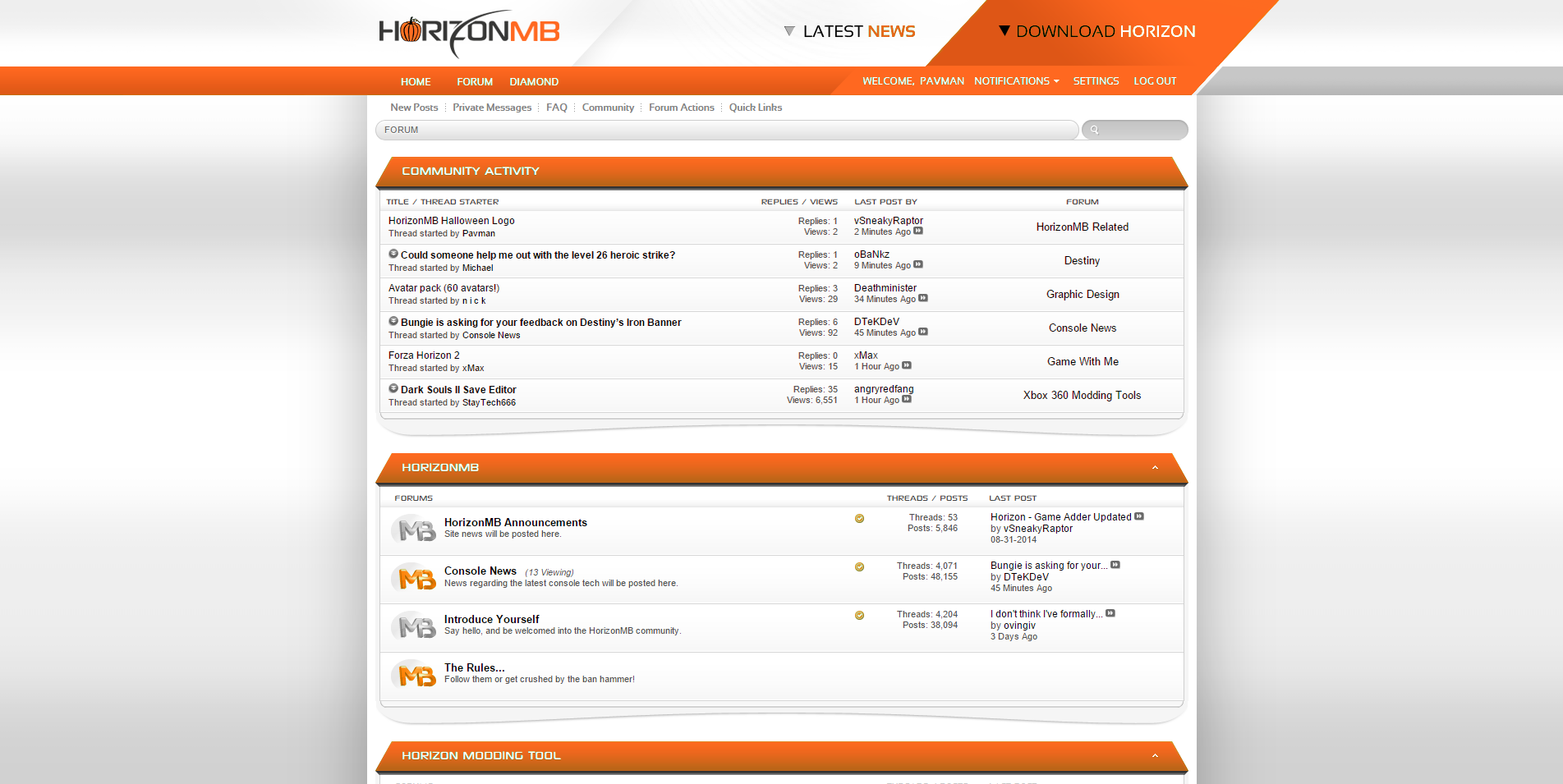This screenshot has height=784, width=1563.
Task: Select the Diamond navigation tab
Action: pyautogui.click(x=534, y=82)
